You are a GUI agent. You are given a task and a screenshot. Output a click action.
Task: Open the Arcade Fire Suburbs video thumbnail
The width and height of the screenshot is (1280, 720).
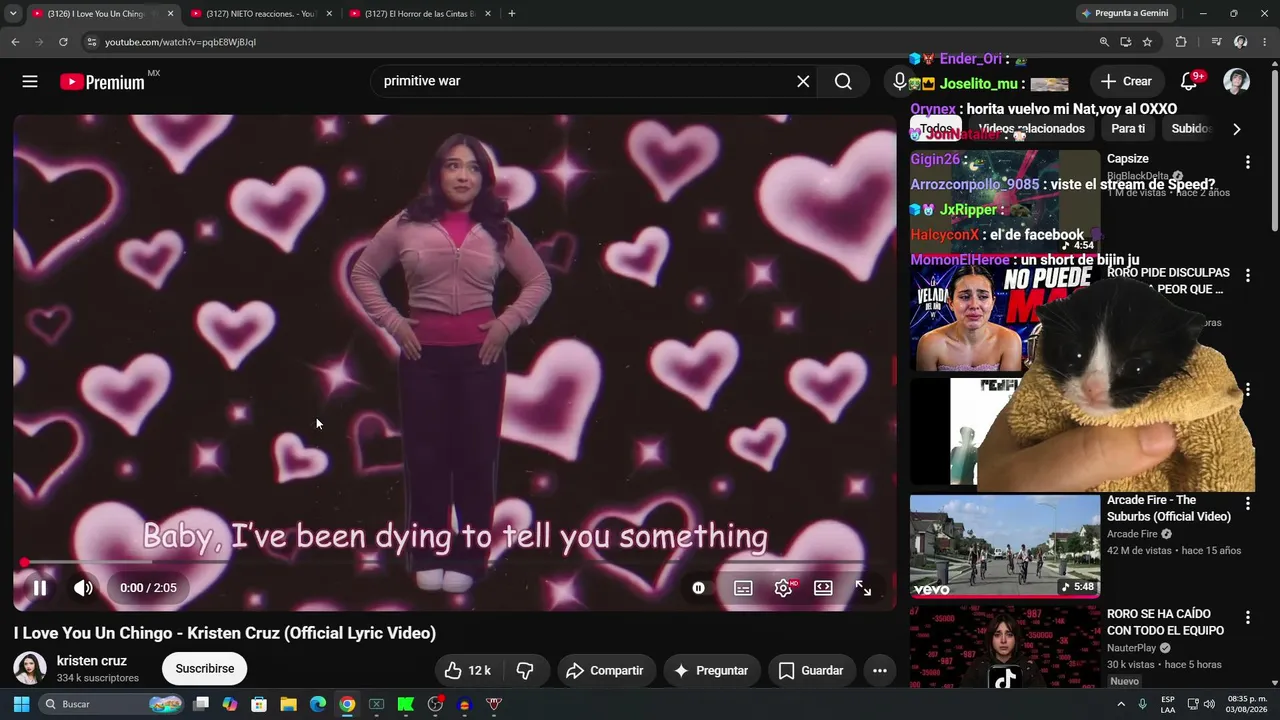[x=1005, y=546]
